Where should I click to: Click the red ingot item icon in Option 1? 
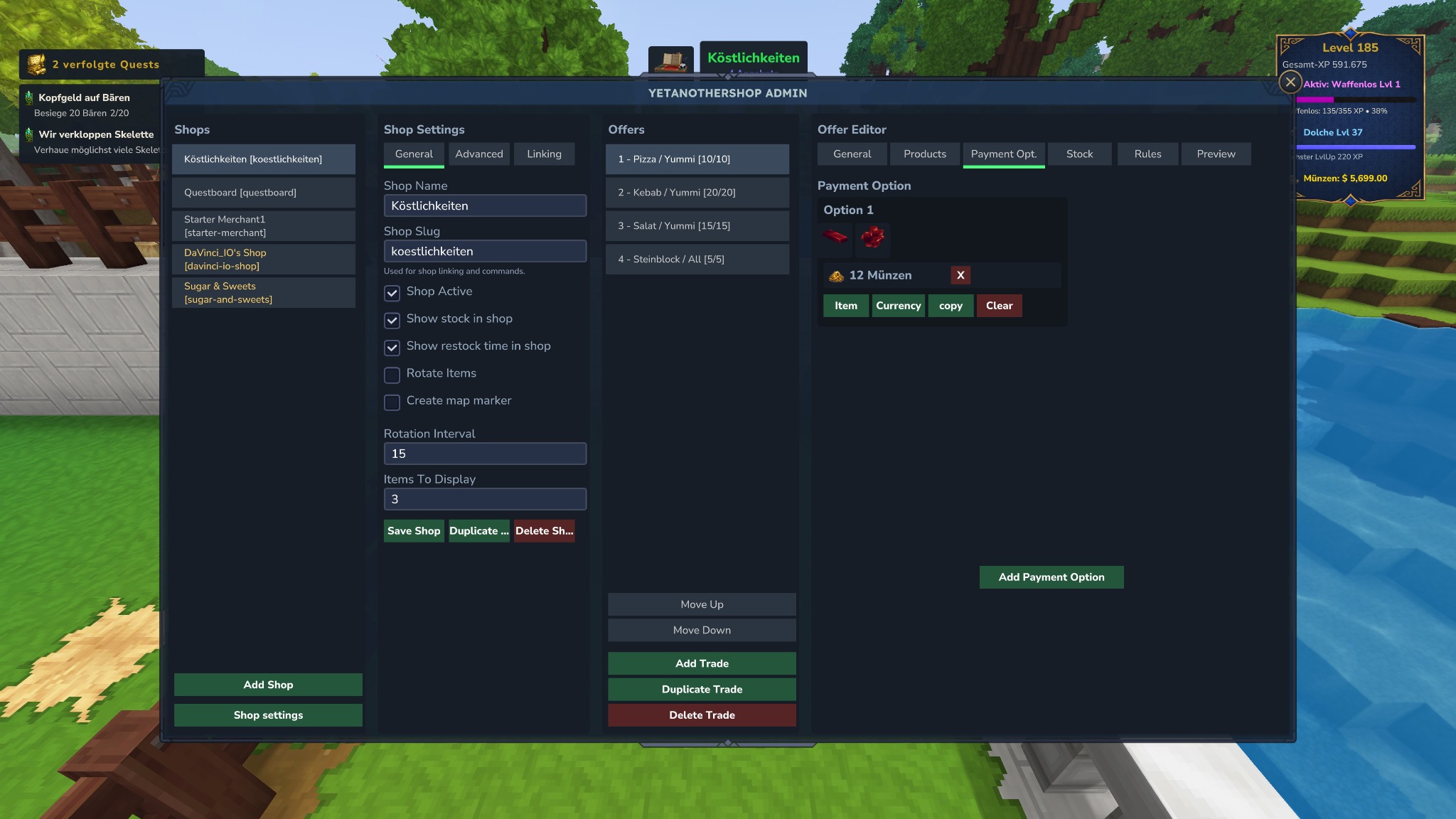pos(835,236)
